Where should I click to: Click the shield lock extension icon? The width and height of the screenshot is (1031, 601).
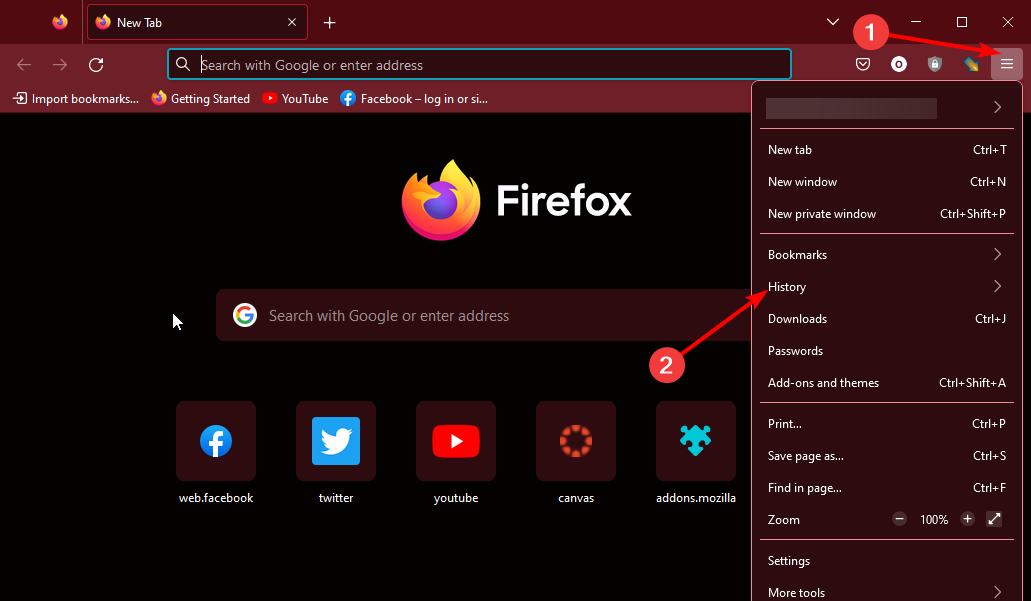934,64
